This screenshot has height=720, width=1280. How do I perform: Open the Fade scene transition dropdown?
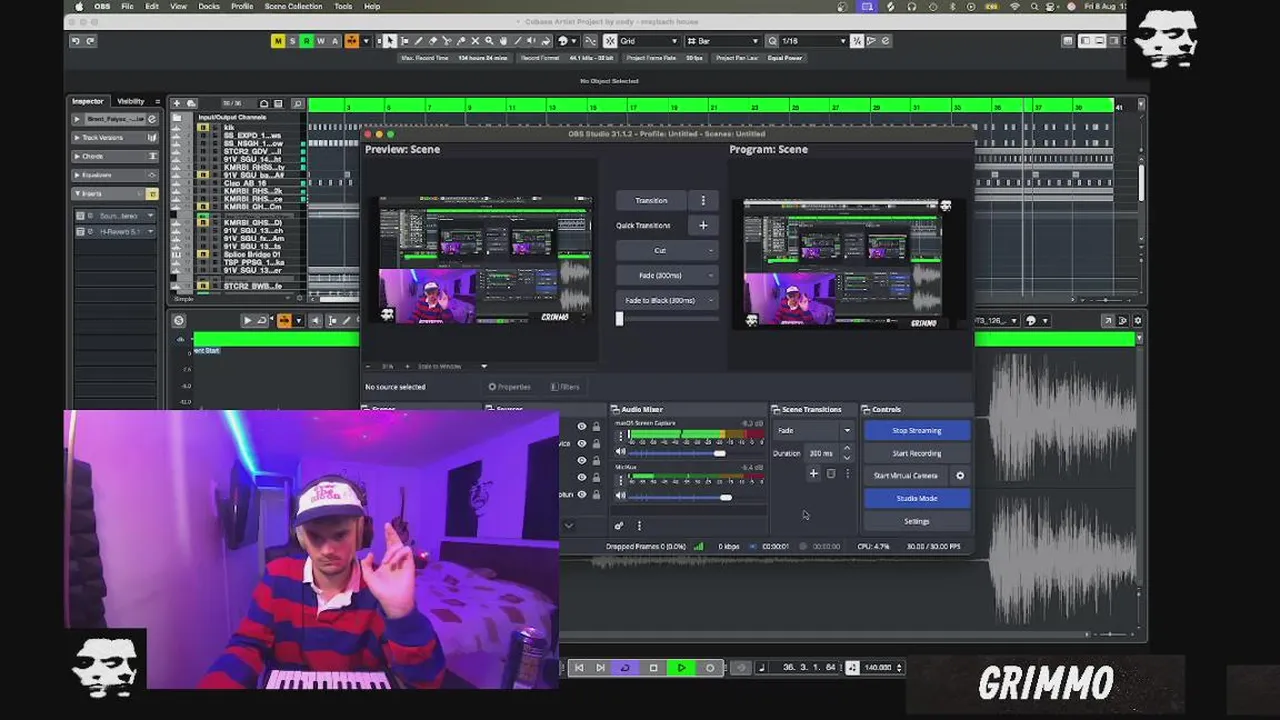[814, 430]
